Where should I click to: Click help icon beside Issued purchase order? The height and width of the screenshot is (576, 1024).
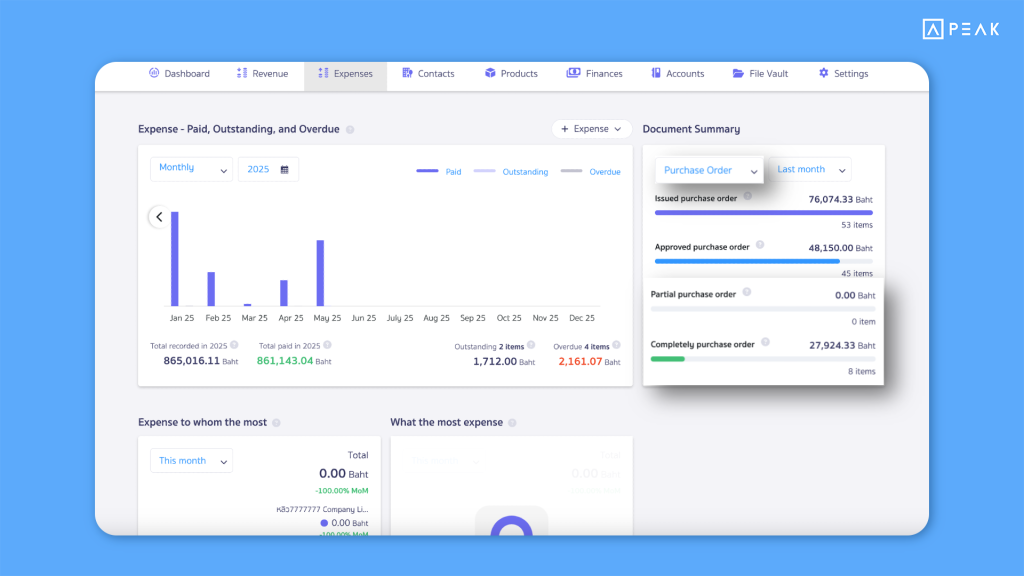click(x=748, y=198)
